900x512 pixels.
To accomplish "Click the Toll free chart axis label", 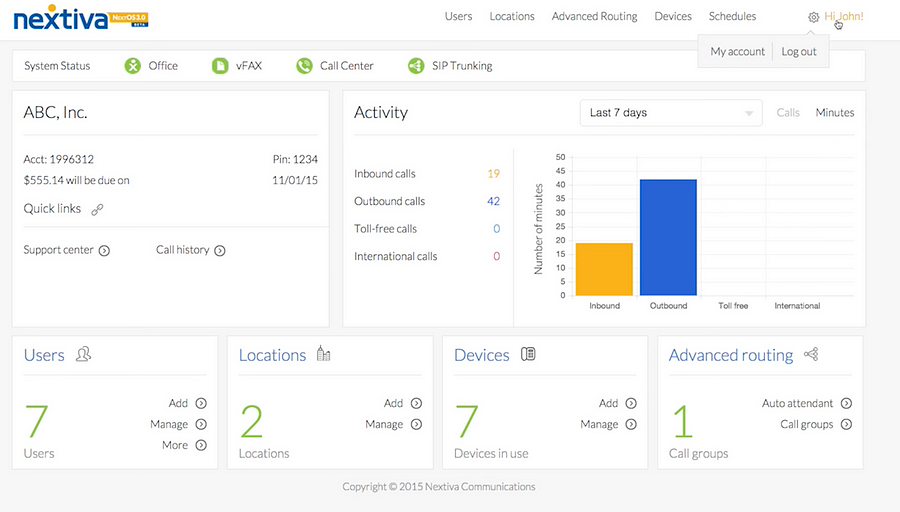I will click(734, 306).
